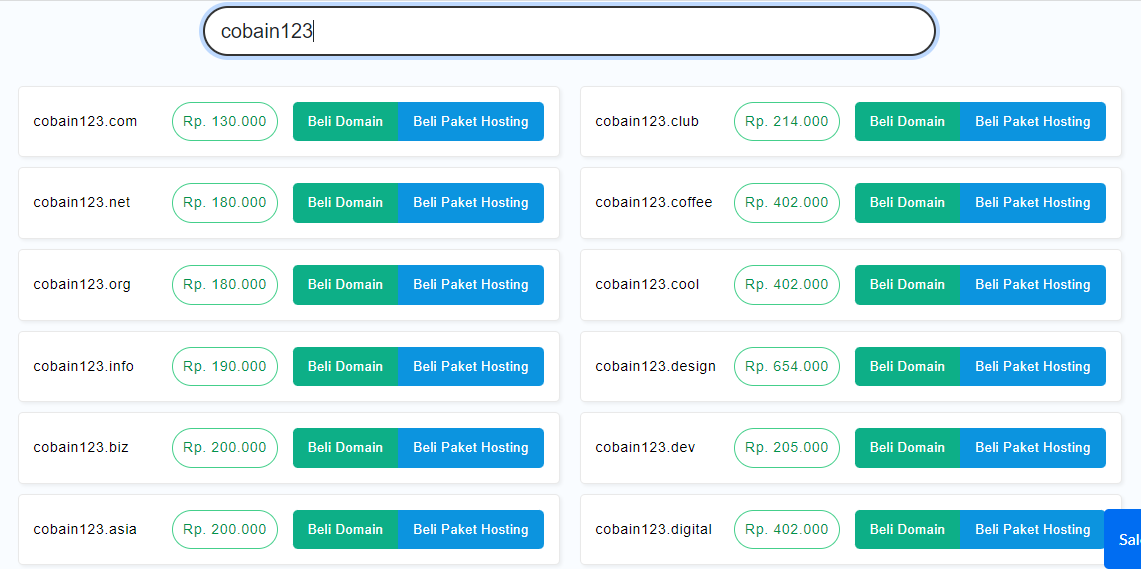Select Beli Paket Hosting for cobain123.biz
This screenshot has width=1141, height=569.
[471, 447]
